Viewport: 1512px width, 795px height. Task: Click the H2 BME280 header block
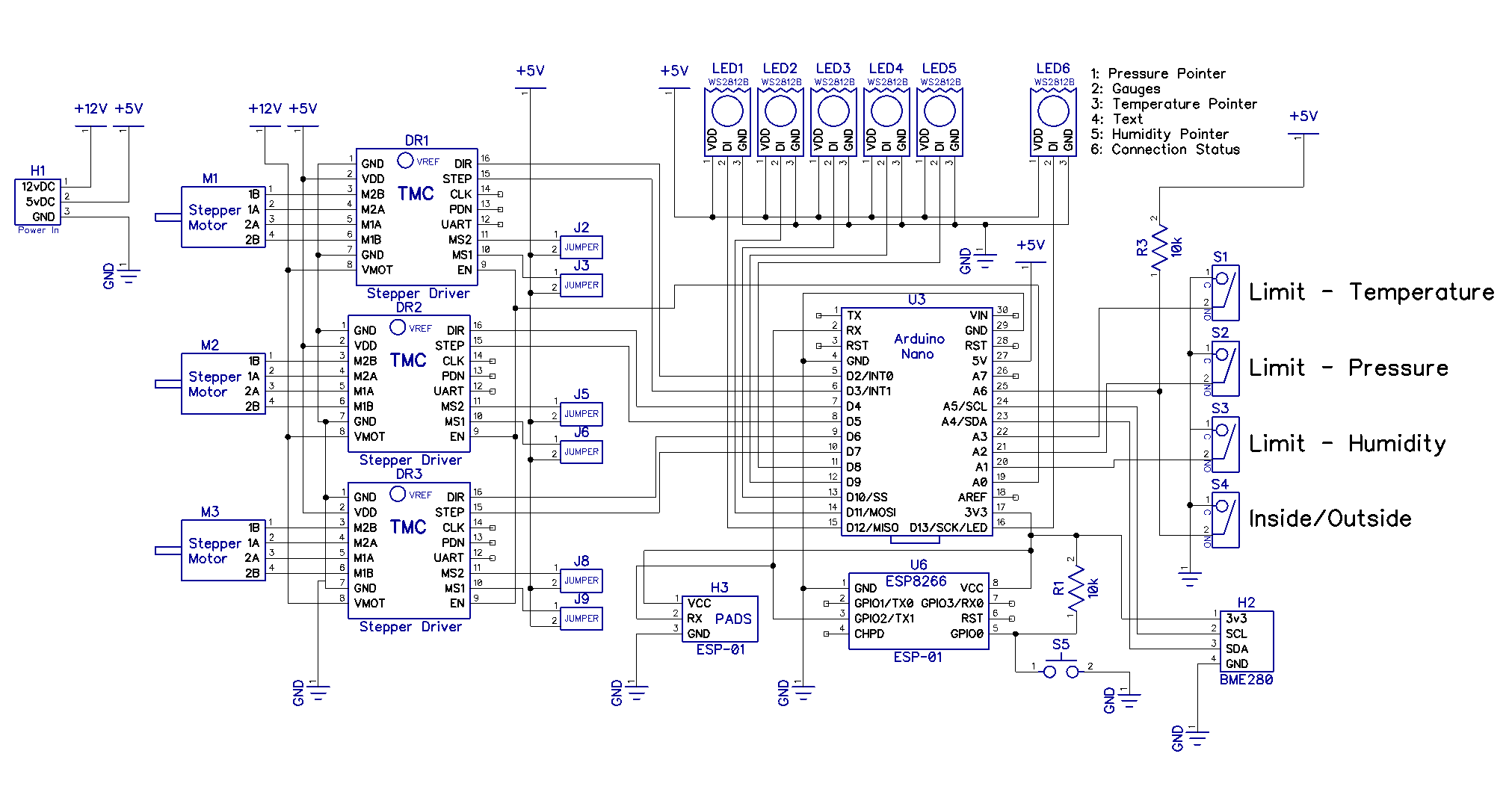[1246, 641]
